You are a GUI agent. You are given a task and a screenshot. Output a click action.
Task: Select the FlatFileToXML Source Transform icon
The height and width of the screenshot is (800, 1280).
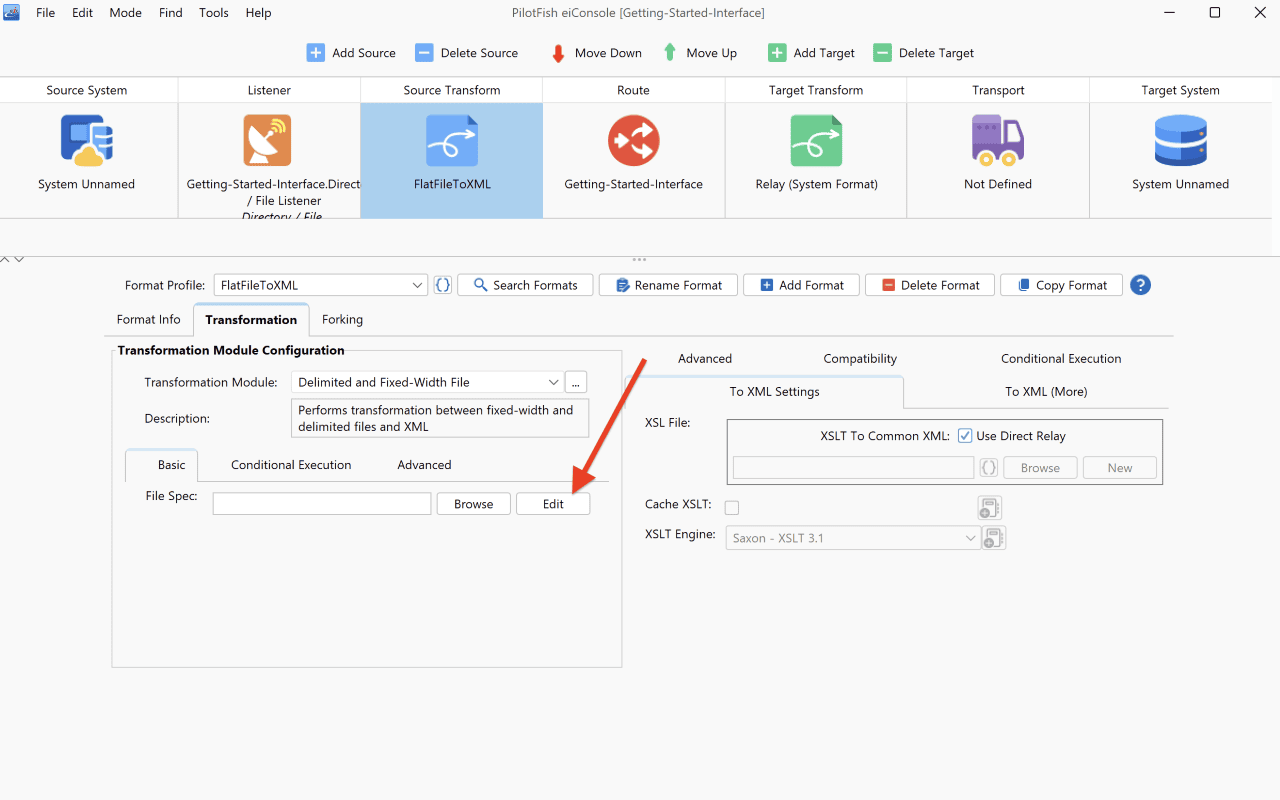[452, 140]
